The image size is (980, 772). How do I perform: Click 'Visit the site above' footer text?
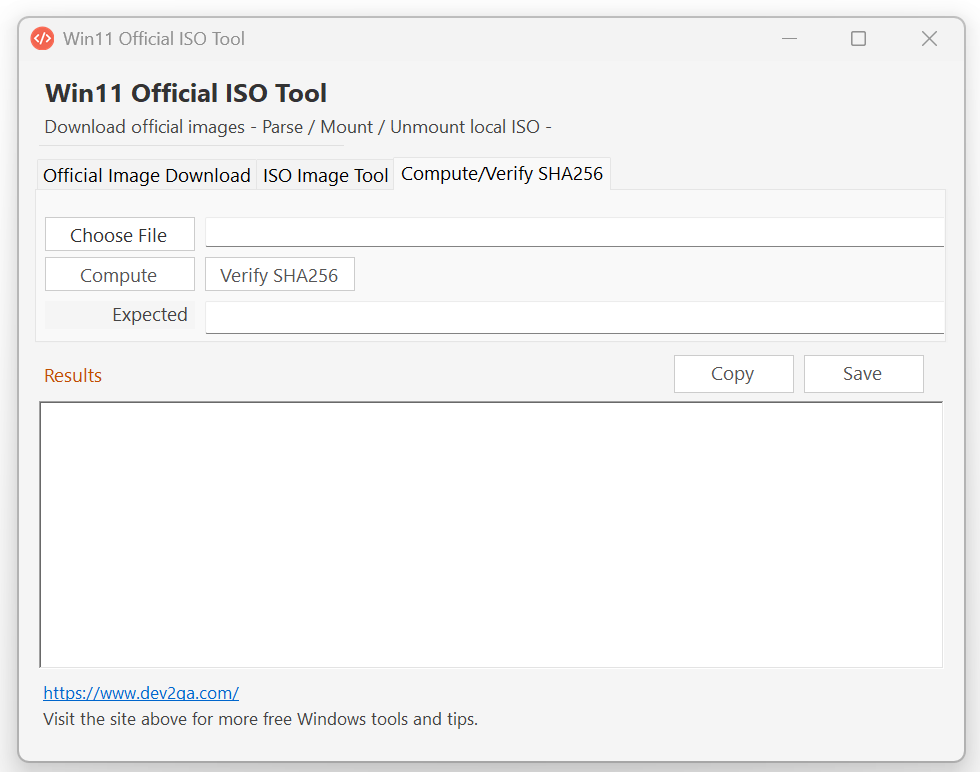260,719
